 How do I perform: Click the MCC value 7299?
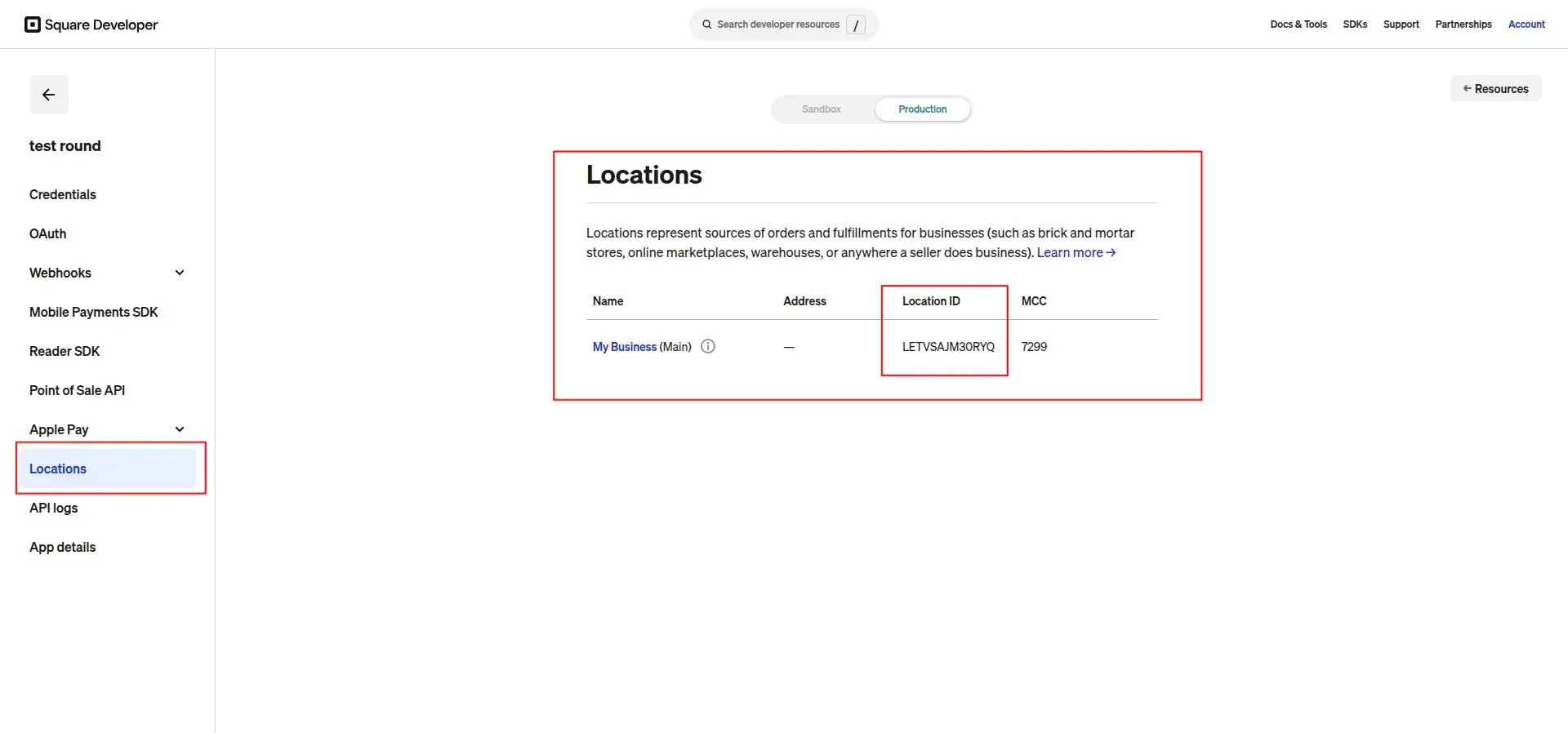point(1034,347)
